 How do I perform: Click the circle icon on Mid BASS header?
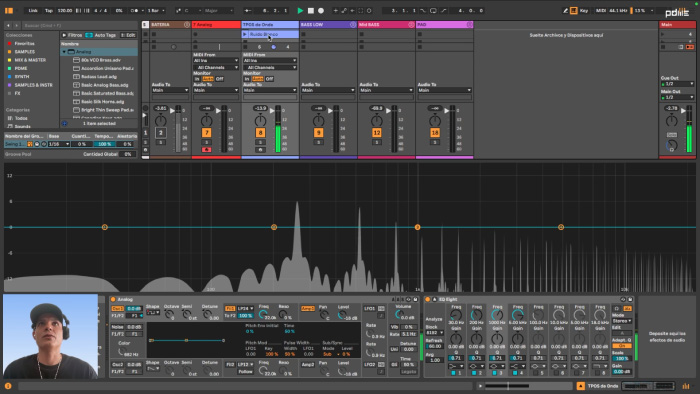point(411,25)
